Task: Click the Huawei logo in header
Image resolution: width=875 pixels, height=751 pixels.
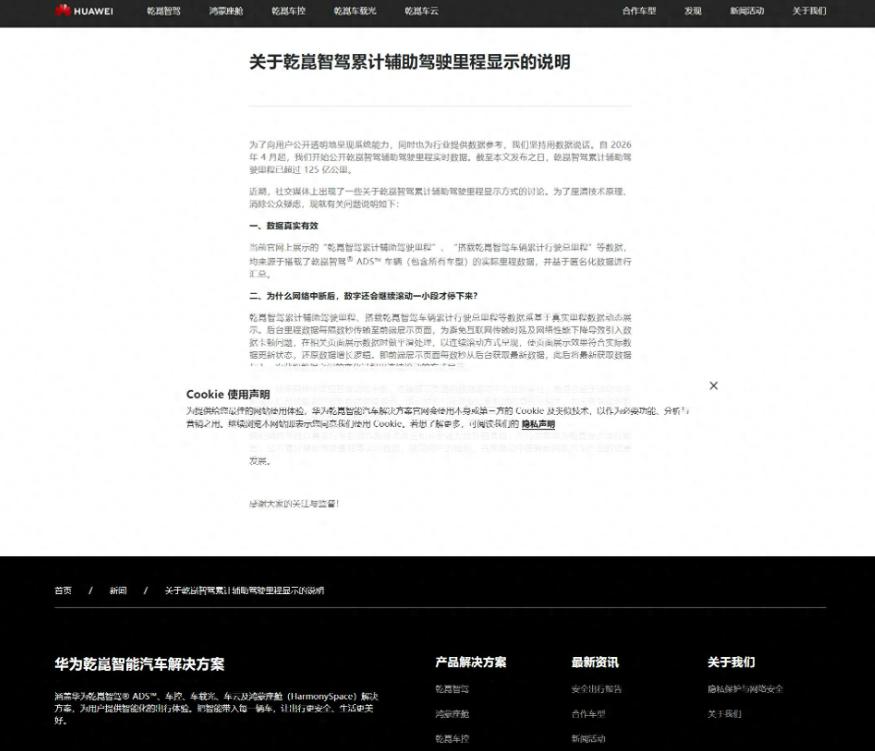Action: [84, 11]
